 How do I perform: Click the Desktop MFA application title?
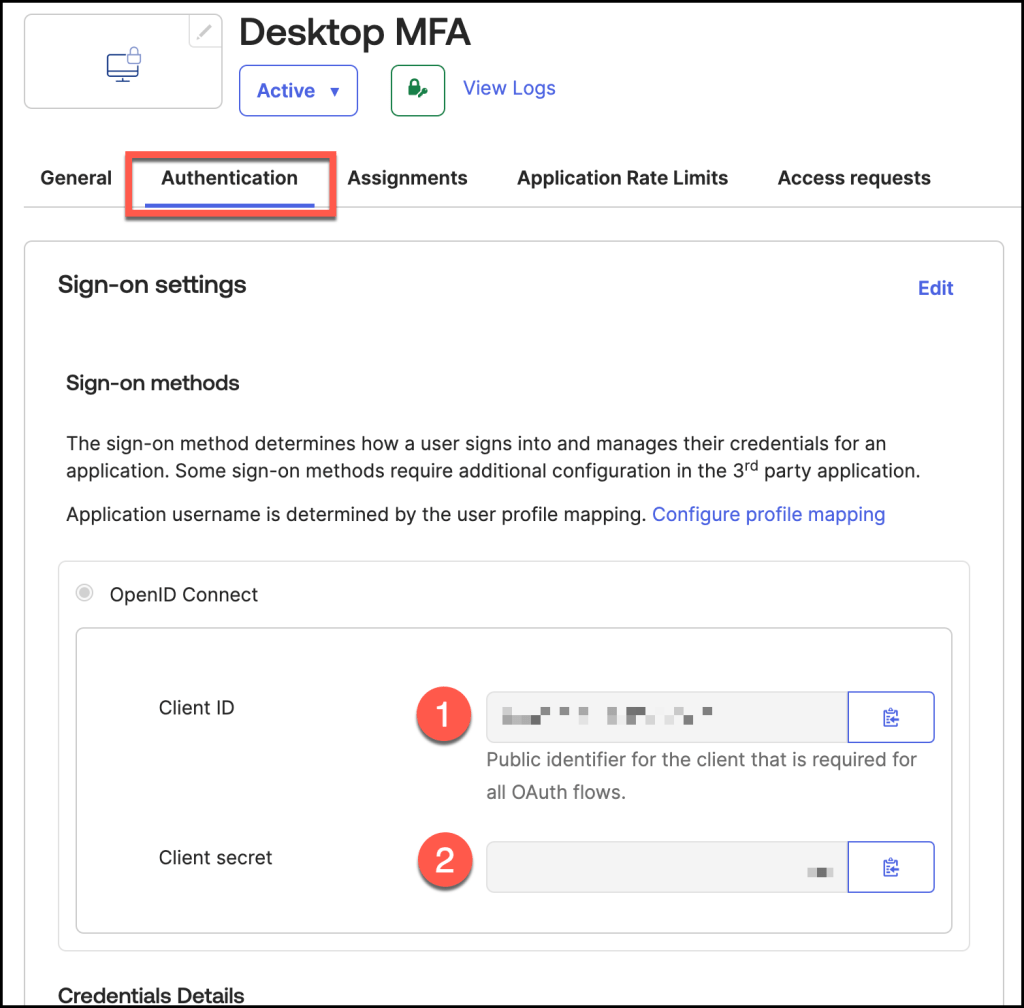[x=354, y=33]
